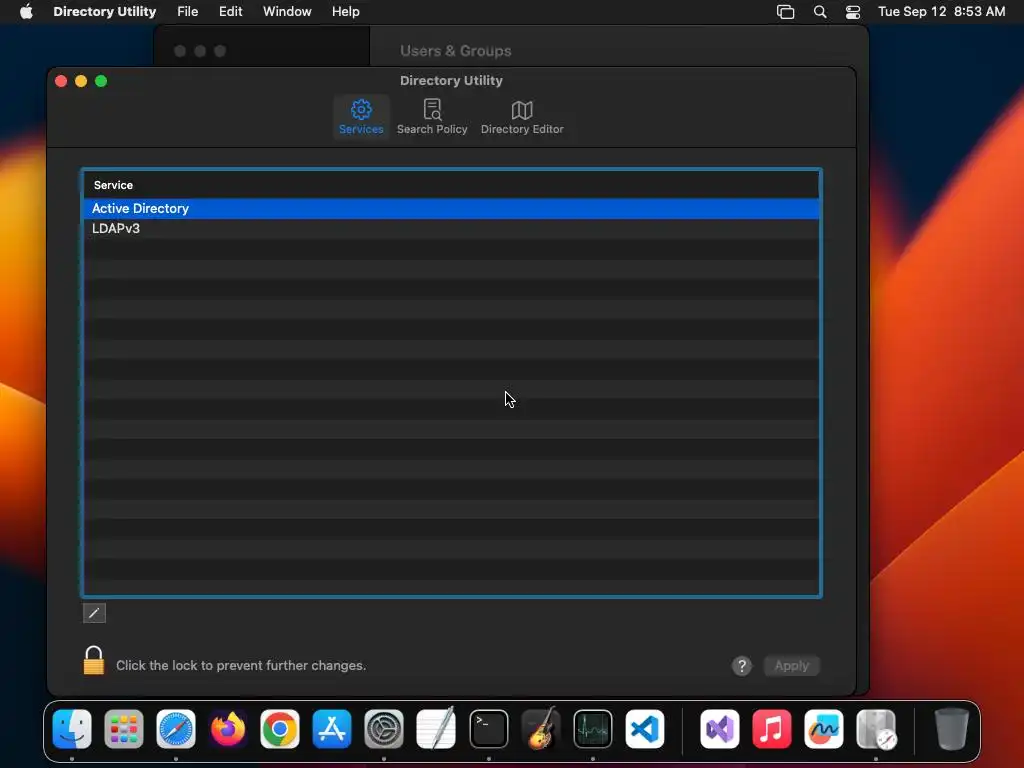This screenshot has width=1024, height=768.
Task: Open the Window menu
Action: pos(287,12)
